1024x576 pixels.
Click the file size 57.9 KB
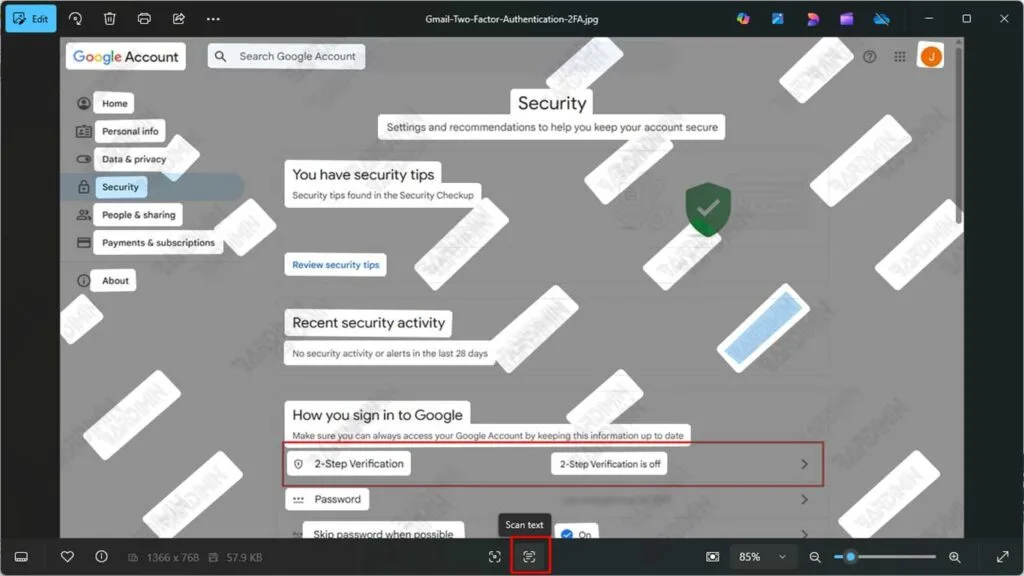[x=244, y=558]
